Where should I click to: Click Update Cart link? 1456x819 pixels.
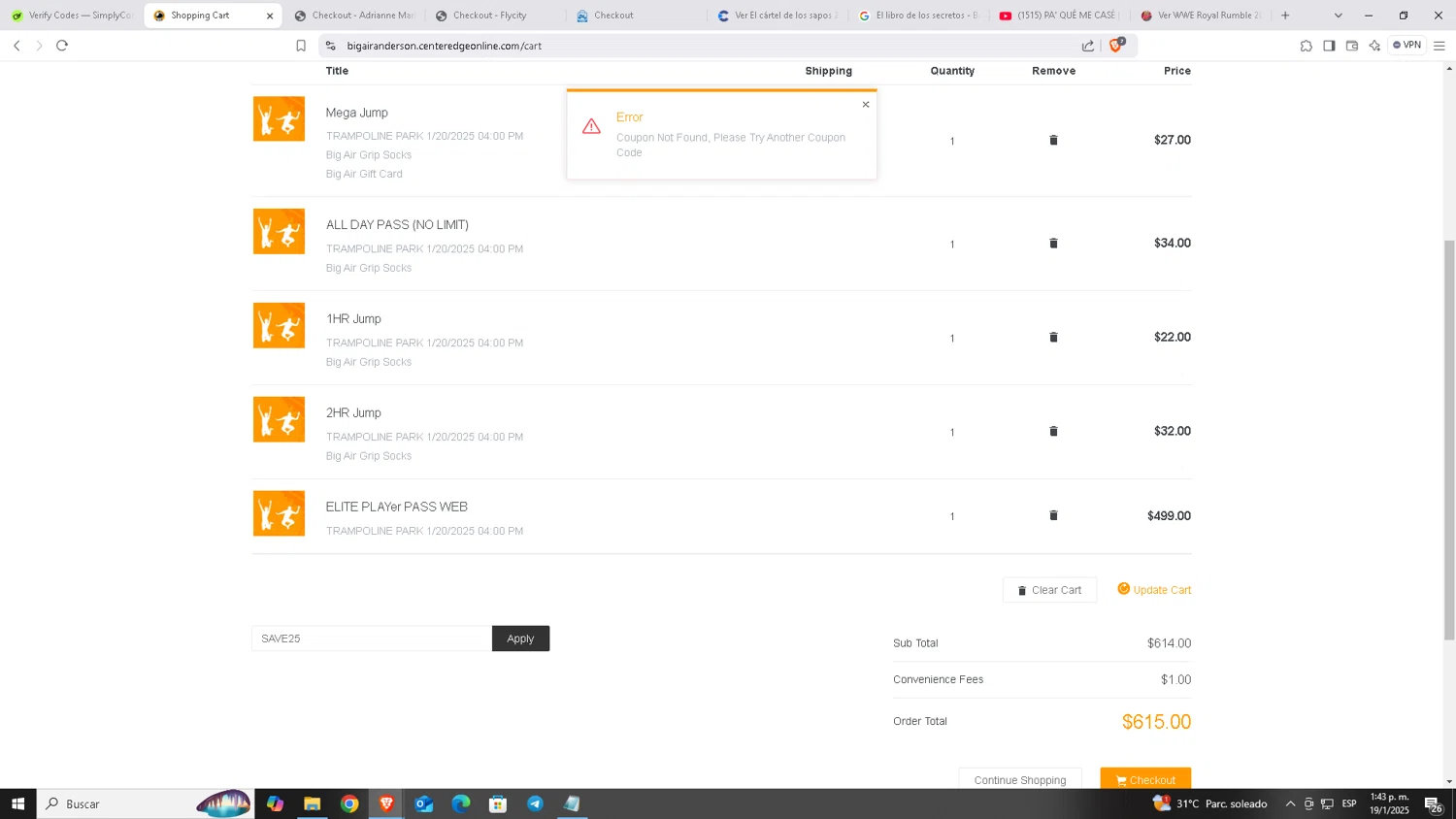tap(1154, 589)
